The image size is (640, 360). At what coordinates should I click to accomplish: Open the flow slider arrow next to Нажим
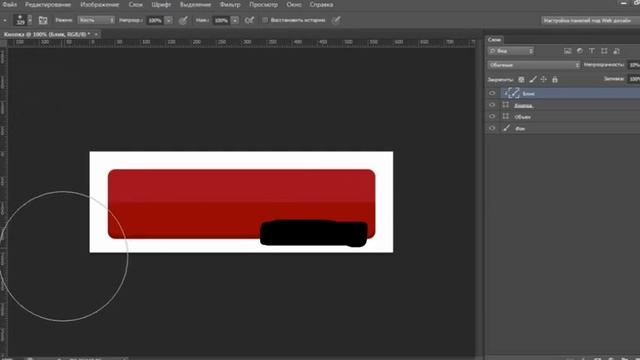[x=235, y=20]
